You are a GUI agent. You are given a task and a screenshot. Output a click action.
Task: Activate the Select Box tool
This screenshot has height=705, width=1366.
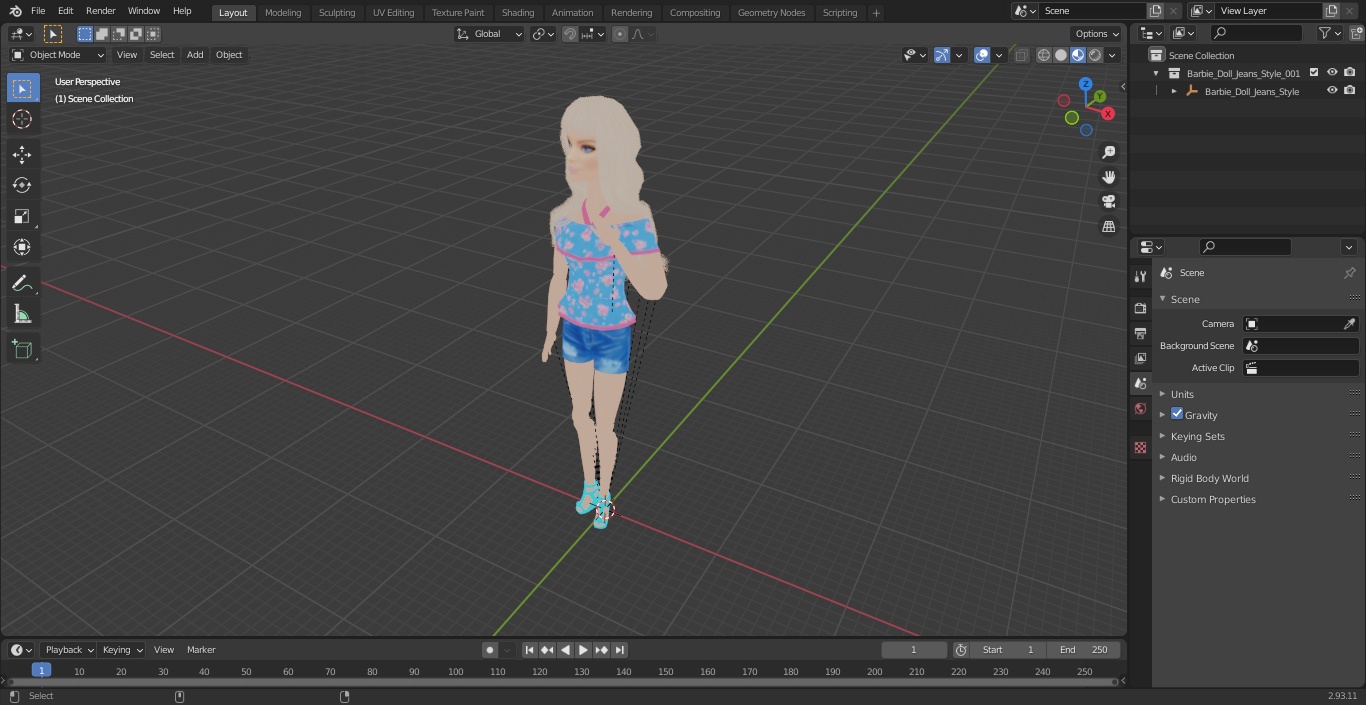click(22, 88)
